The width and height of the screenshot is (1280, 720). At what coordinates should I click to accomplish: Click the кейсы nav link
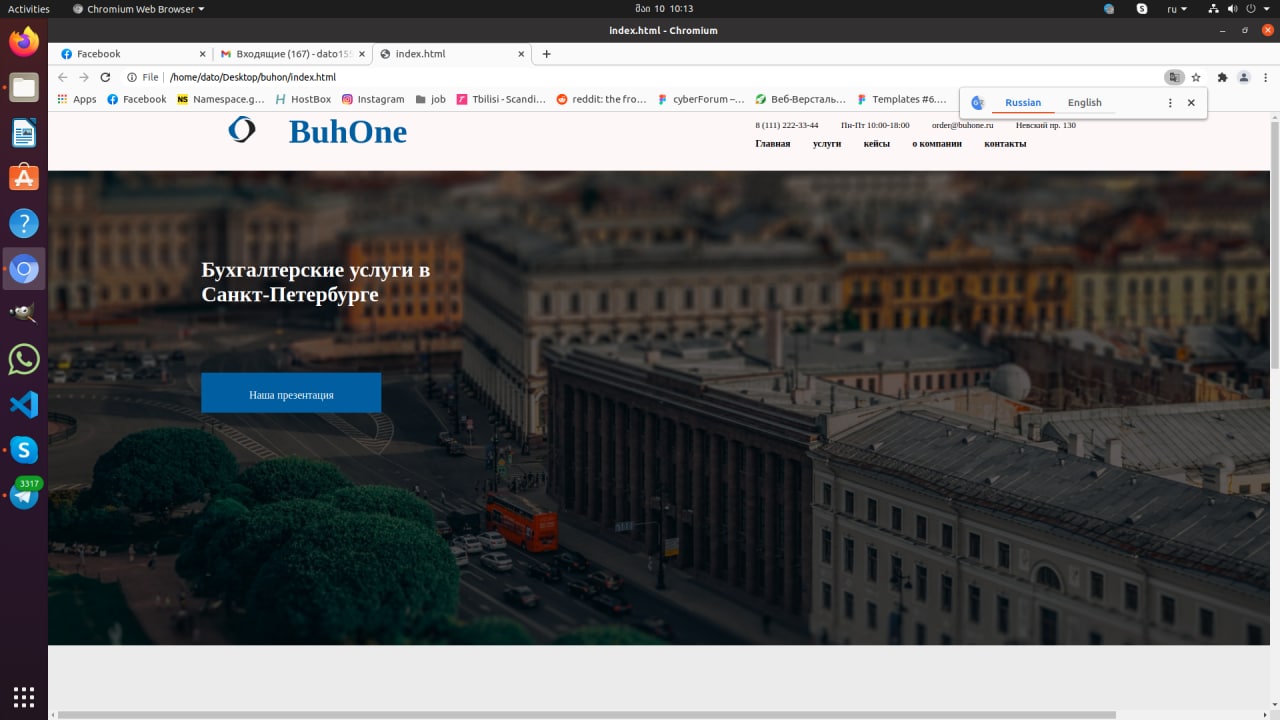[x=876, y=144]
